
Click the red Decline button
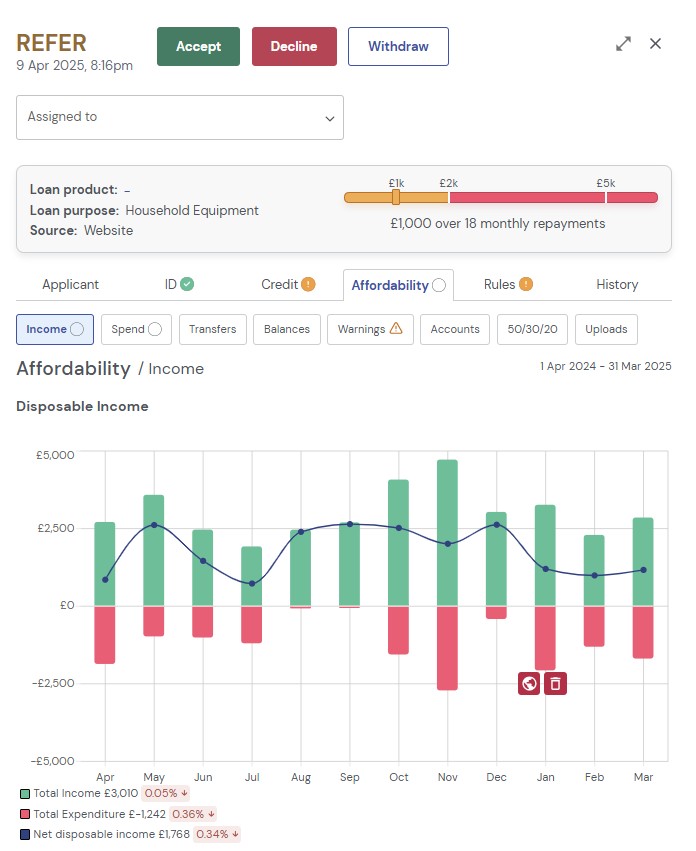tap(294, 47)
